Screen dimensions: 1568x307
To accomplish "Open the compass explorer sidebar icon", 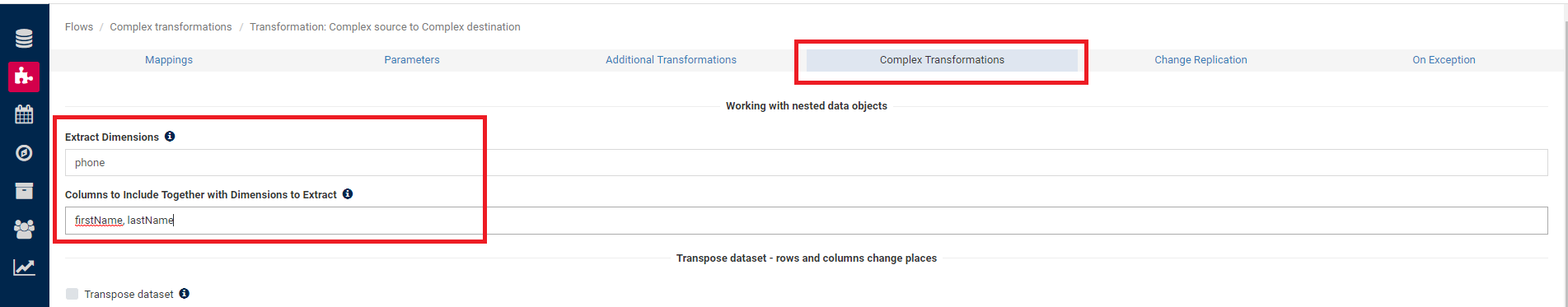I will point(24,153).
